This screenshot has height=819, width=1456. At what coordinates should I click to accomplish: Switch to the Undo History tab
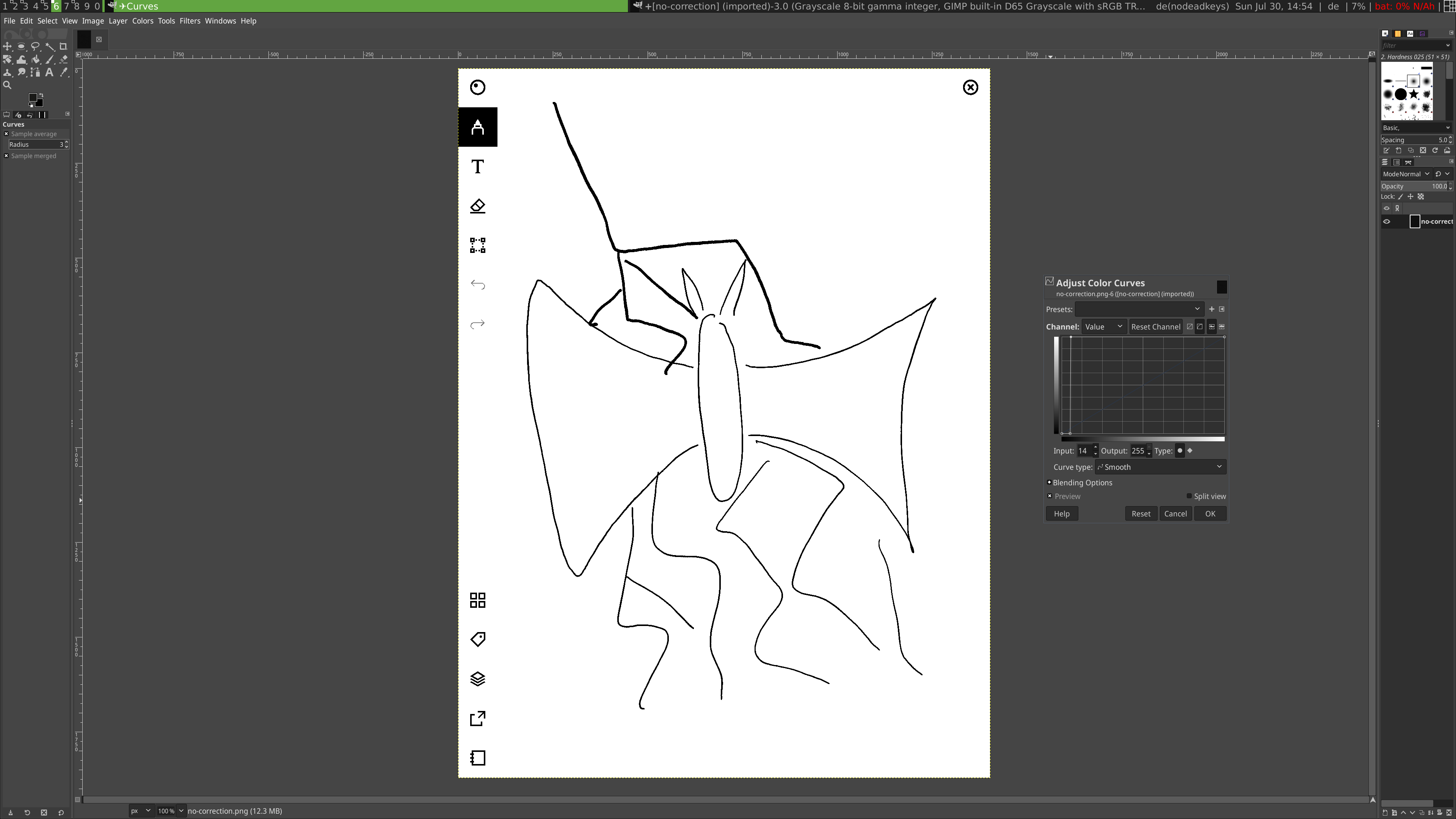[x=30, y=115]
